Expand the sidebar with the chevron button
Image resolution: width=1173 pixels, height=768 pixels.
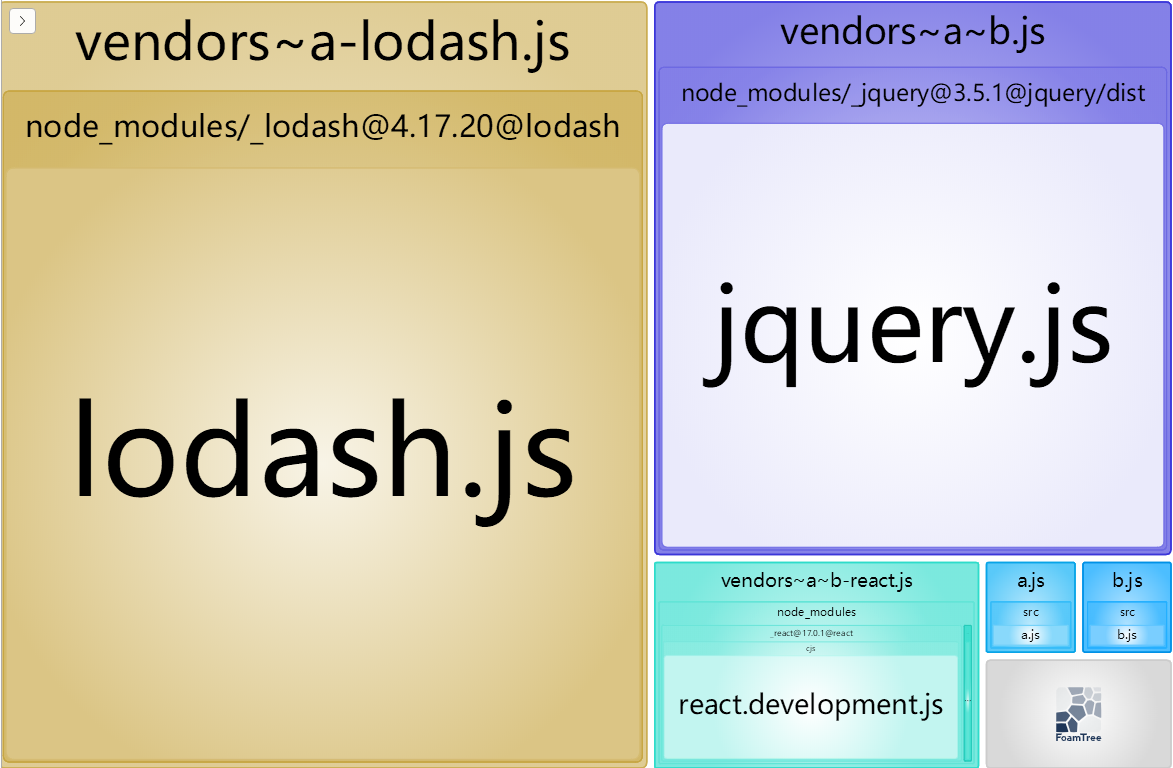[x=22, y=21]
